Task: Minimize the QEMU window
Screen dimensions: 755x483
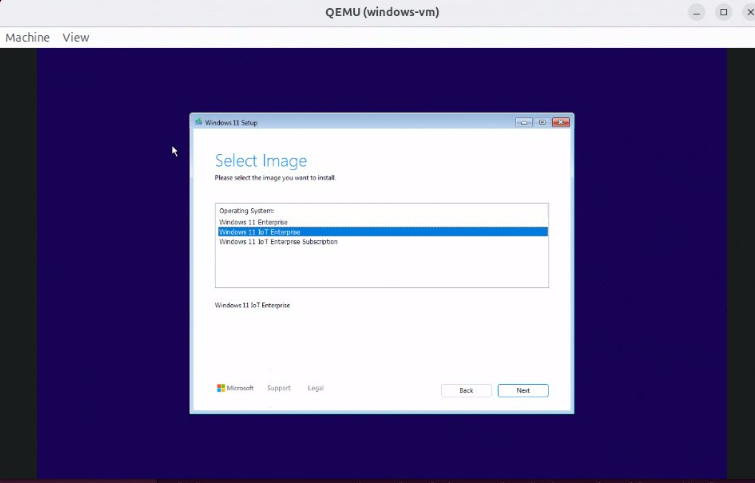Action: (x=696, y=13)
